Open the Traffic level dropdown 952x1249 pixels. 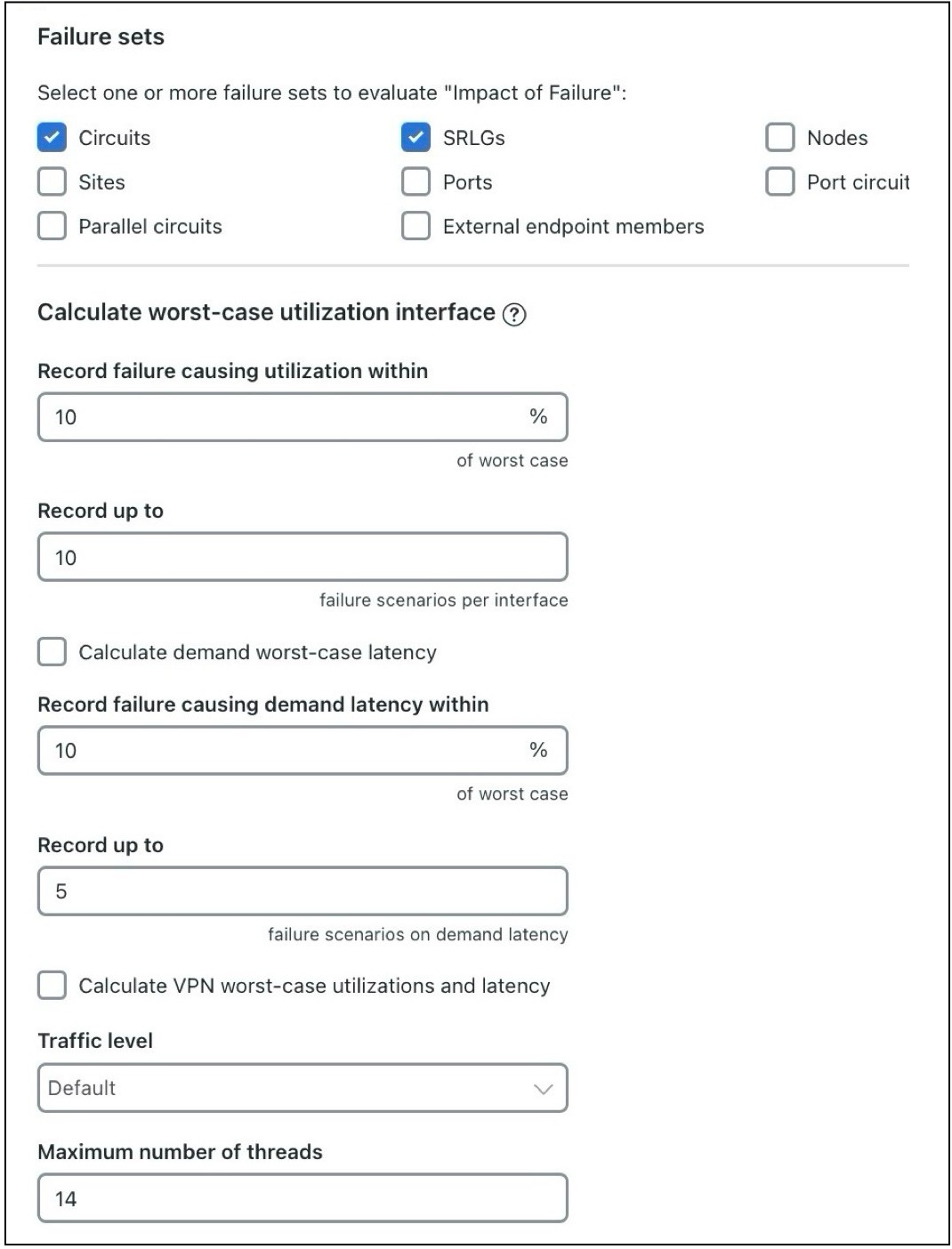pyautogui.click(x=302, y=1087)
